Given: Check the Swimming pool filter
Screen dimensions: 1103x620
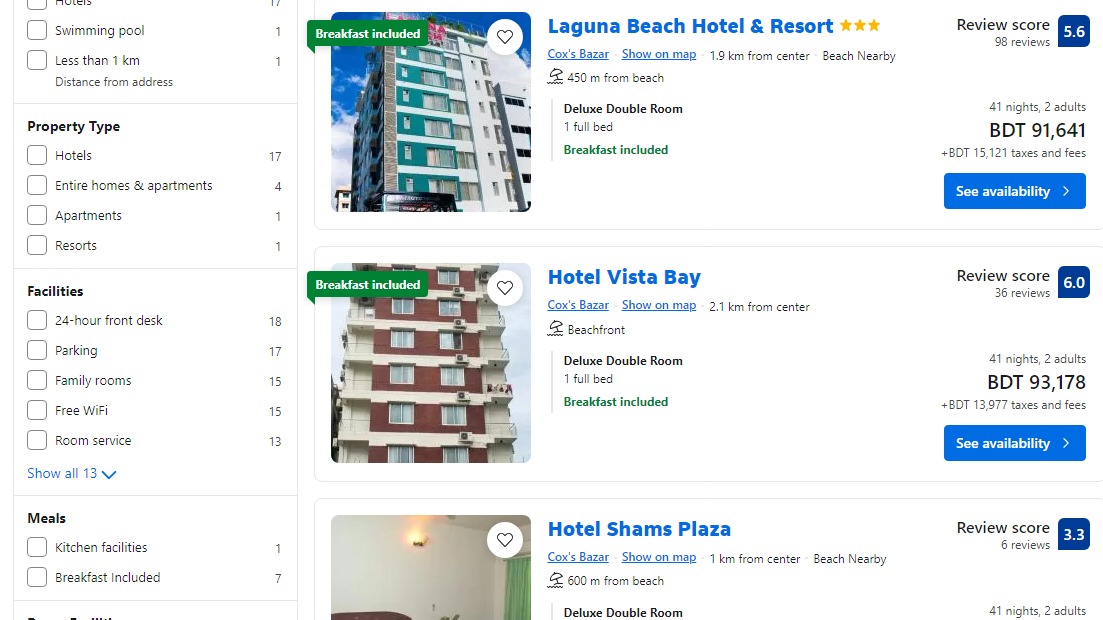Looking at the screenshot, I should click(x=37, y=30).
